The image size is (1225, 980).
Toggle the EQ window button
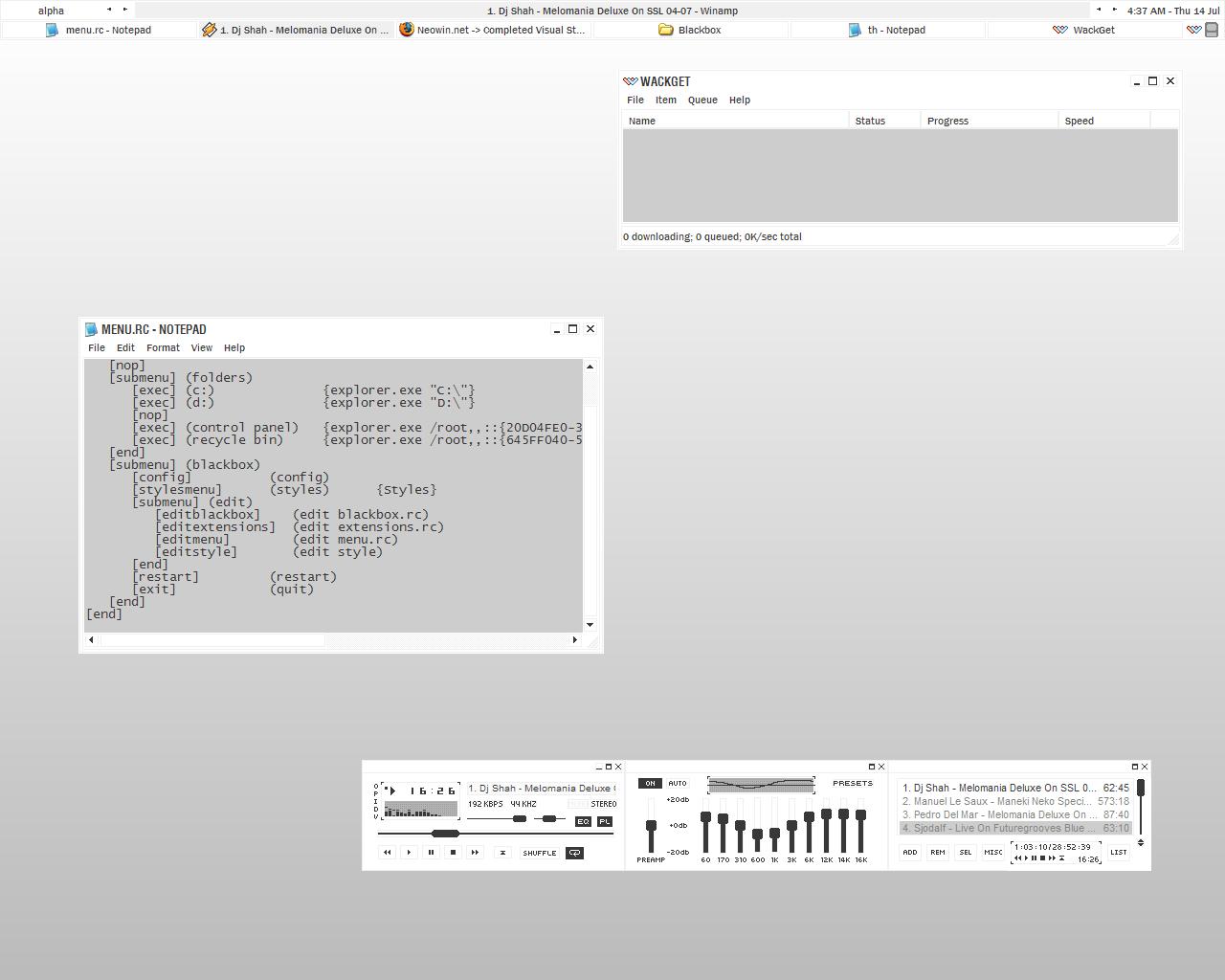point(583,821)
